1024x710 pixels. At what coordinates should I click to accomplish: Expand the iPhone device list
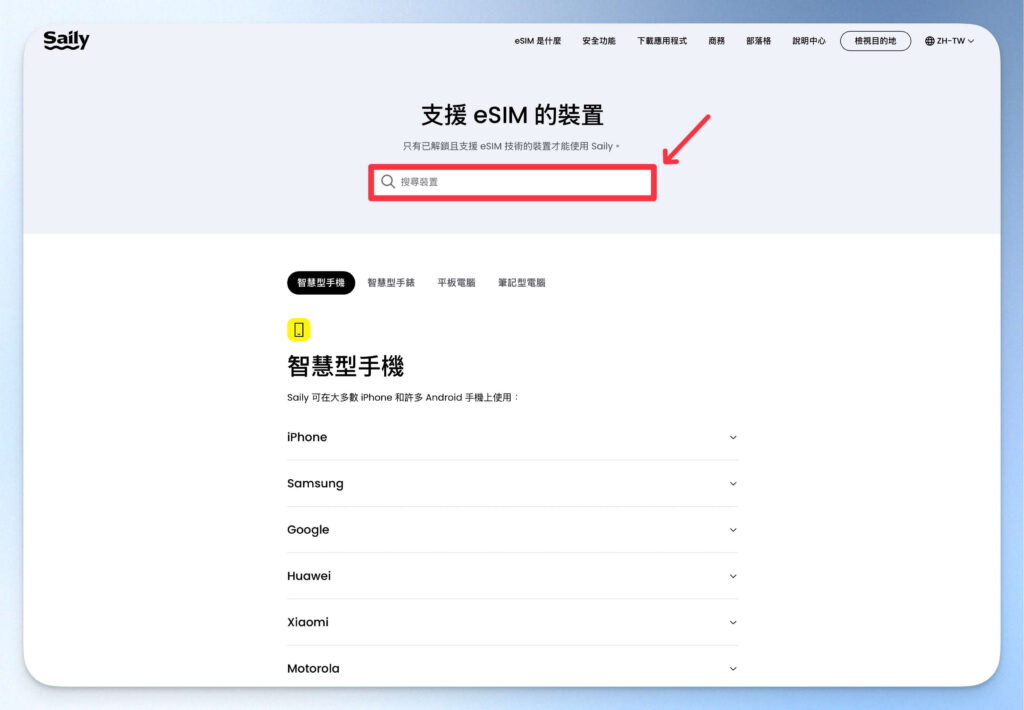tap(512, 437)
